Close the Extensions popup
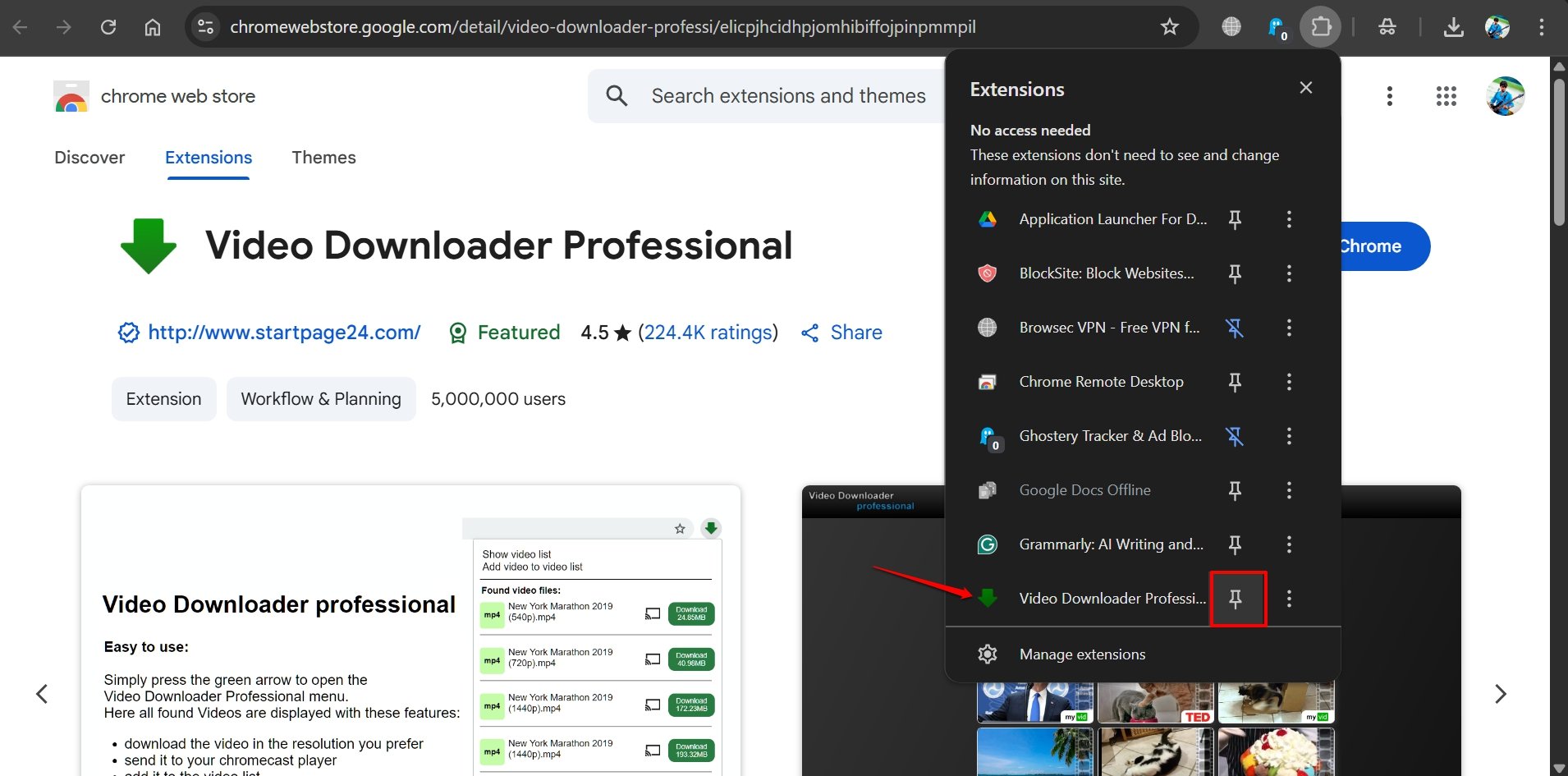 click(1306, 88)
